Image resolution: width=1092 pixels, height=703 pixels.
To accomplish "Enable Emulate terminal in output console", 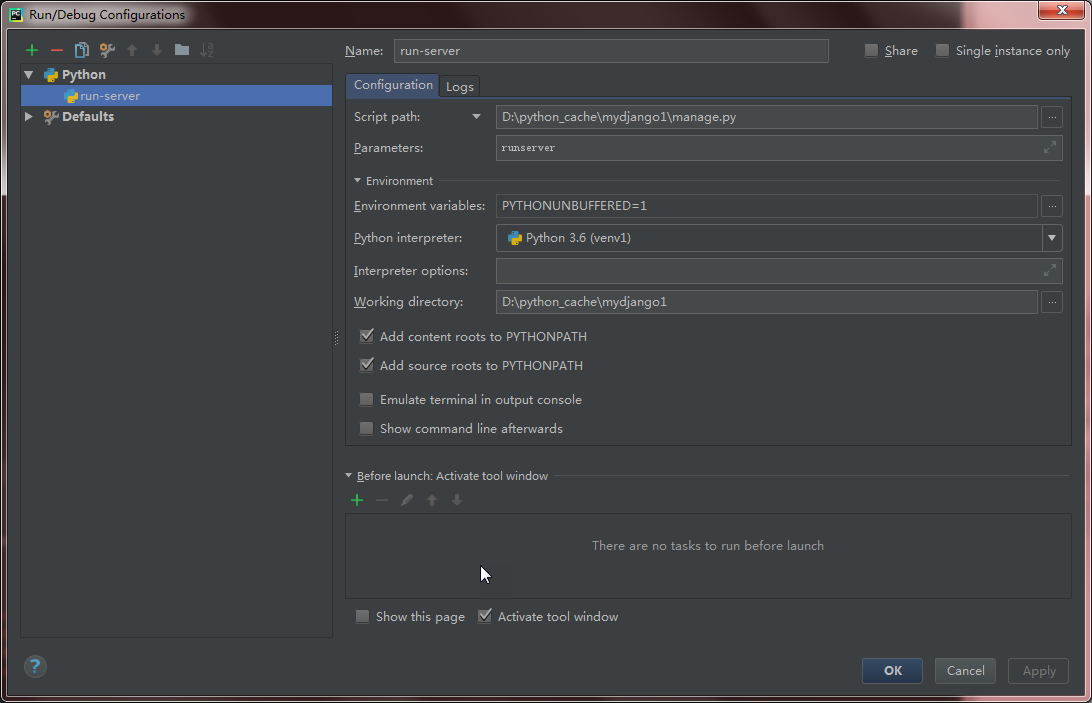I will pyautogui.click(x=367, y=399).
